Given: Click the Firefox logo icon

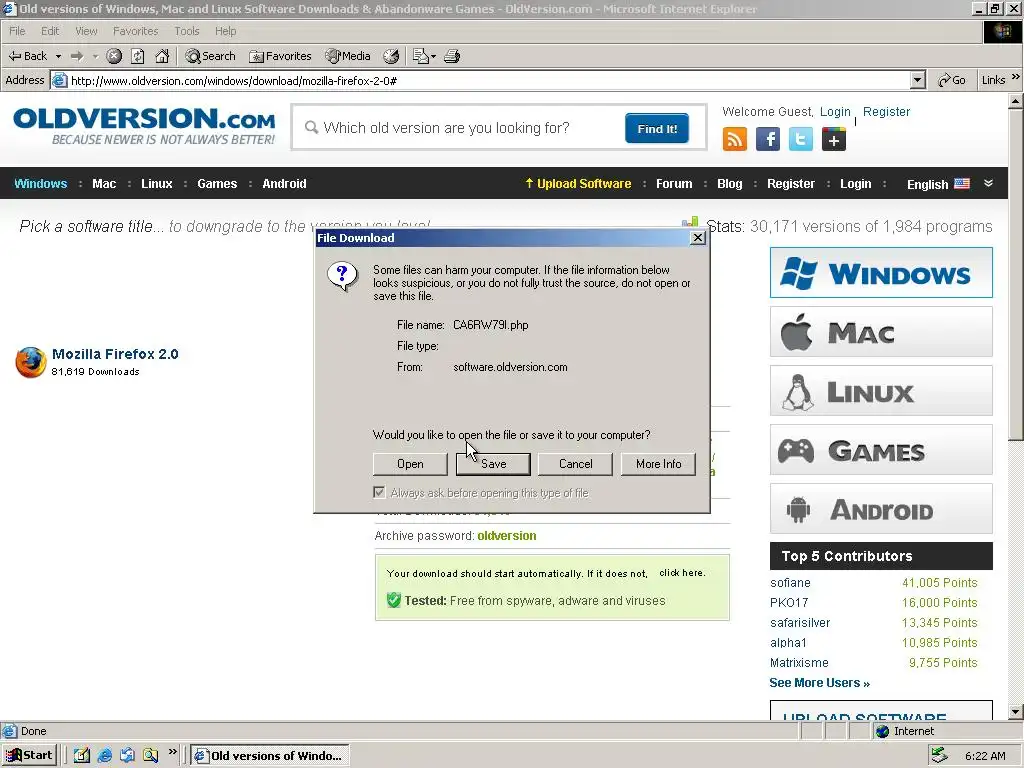Looking at the screenshot, I should tap(30, 362).
